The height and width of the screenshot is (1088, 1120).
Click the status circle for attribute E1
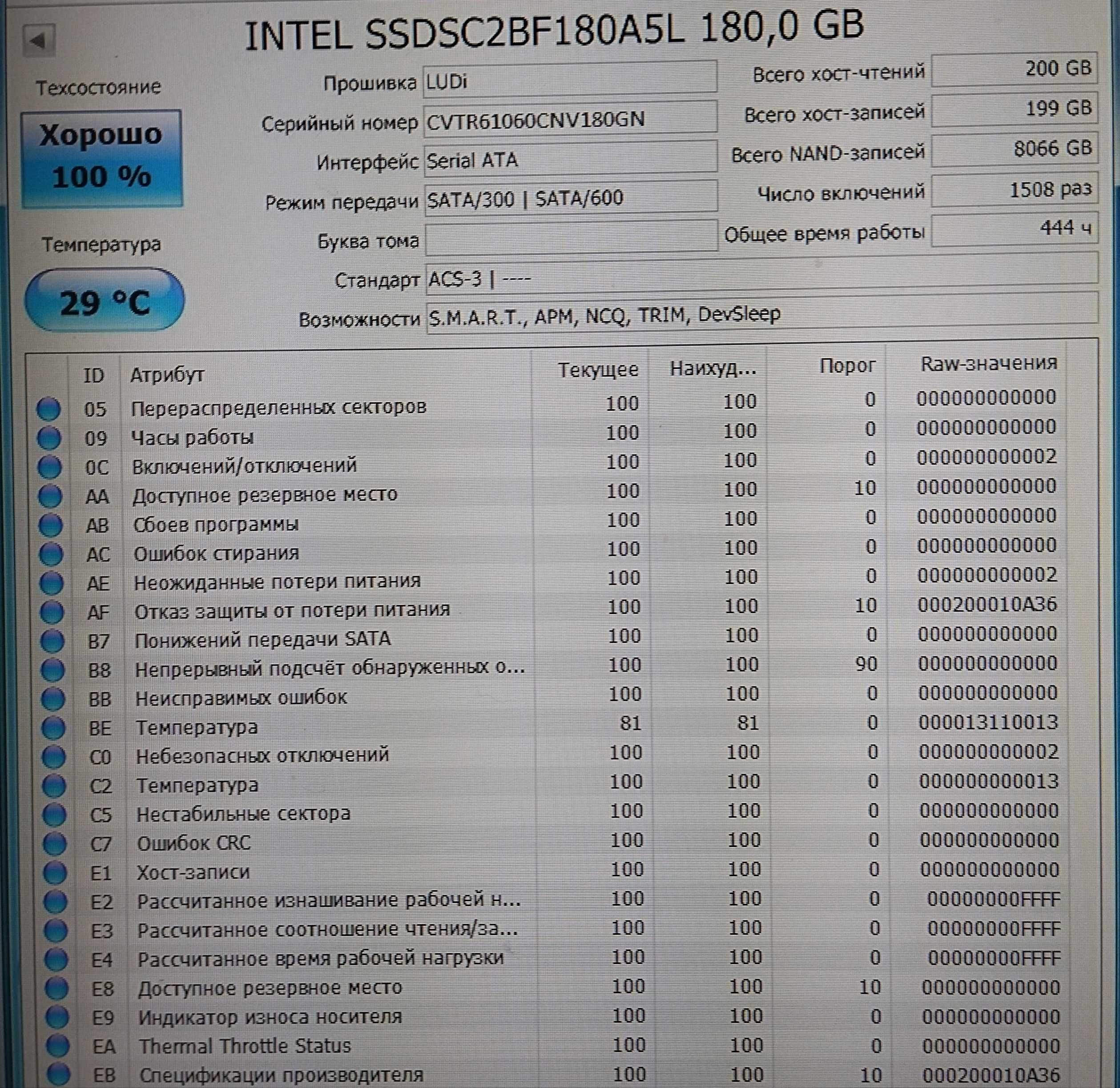(56, 873)
